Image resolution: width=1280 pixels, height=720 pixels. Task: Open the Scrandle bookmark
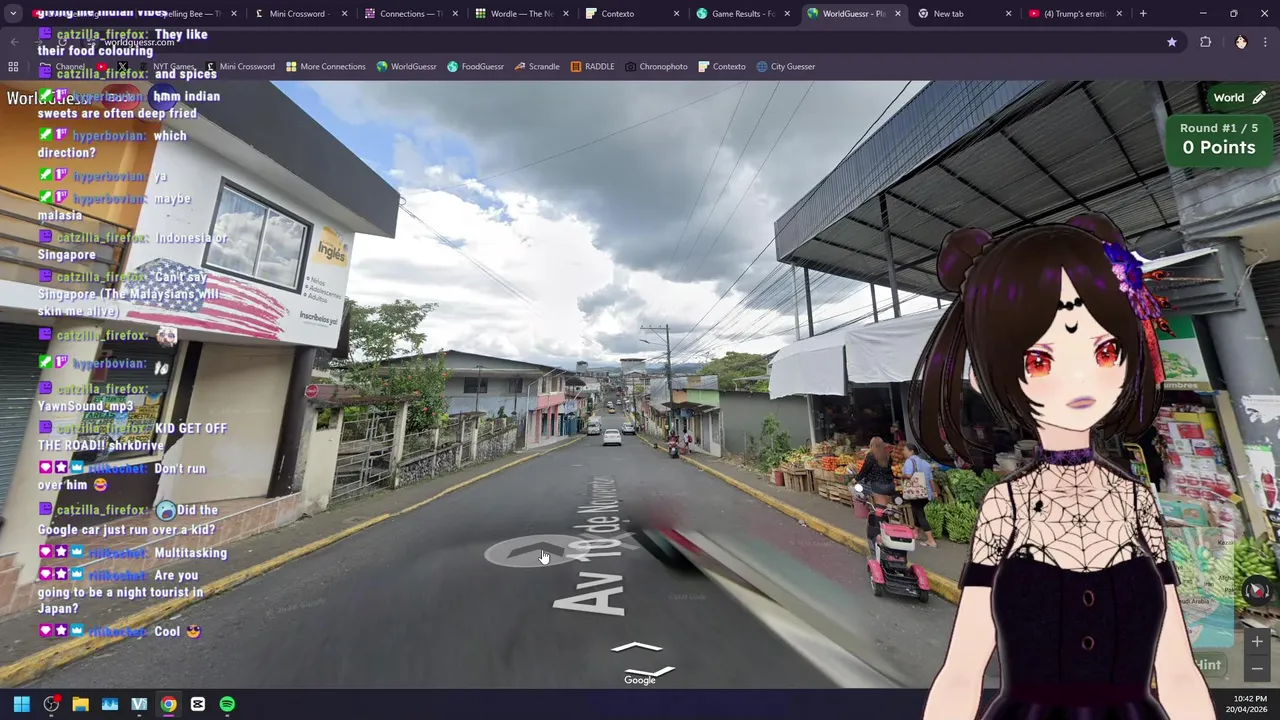pos(537,67)
